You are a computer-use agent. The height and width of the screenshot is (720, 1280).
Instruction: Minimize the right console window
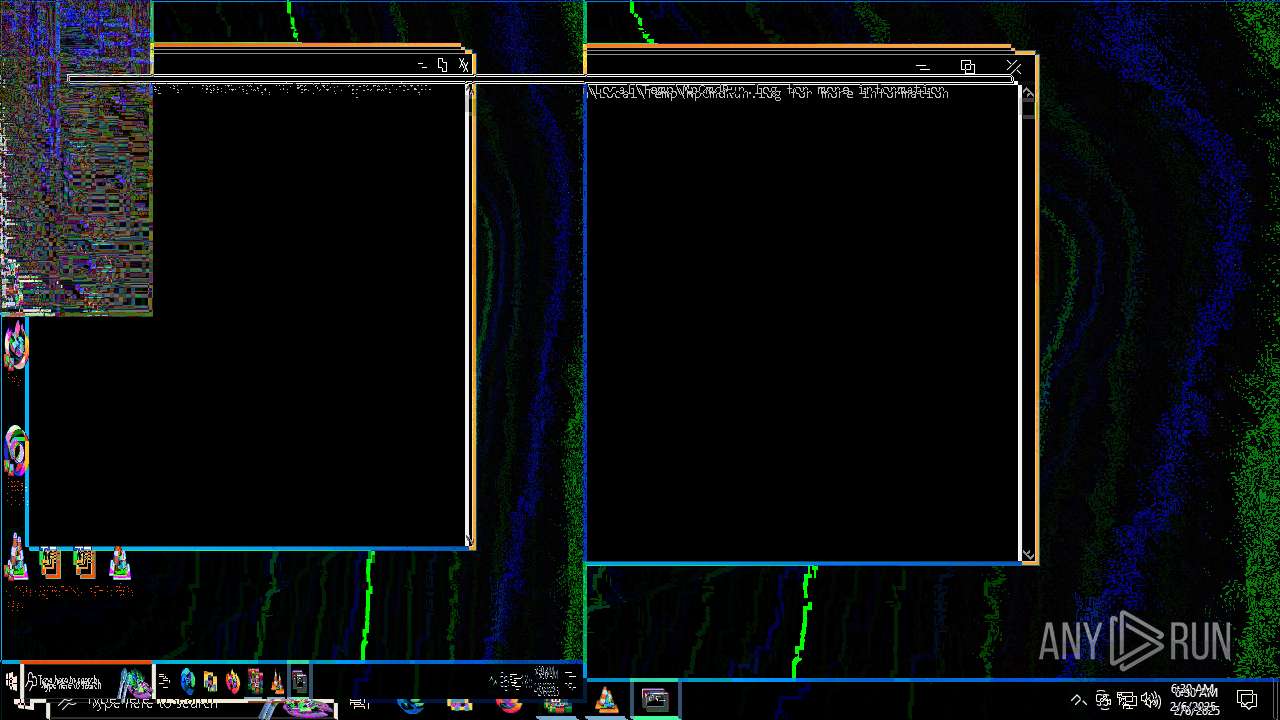point(922,66)
